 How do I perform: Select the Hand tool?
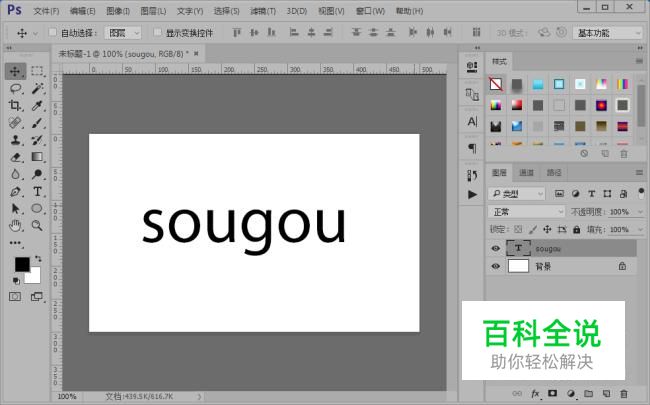point(15,226)
